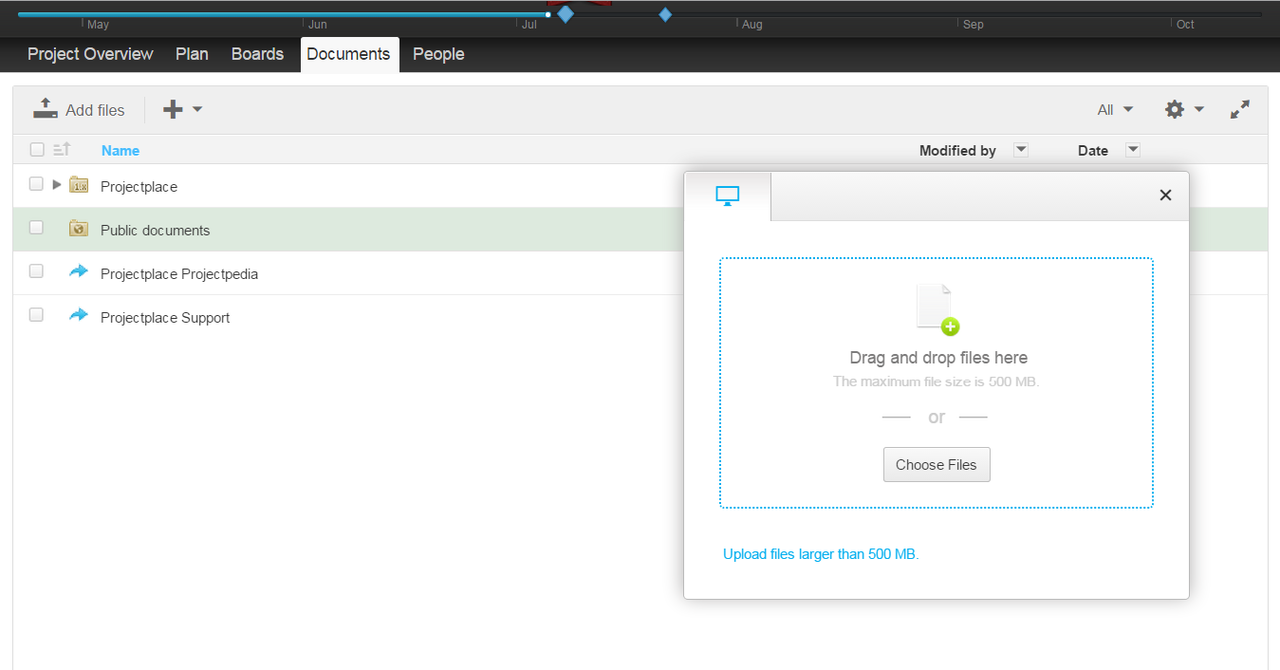Open Modified by column filter arrow

point(1021,150)
